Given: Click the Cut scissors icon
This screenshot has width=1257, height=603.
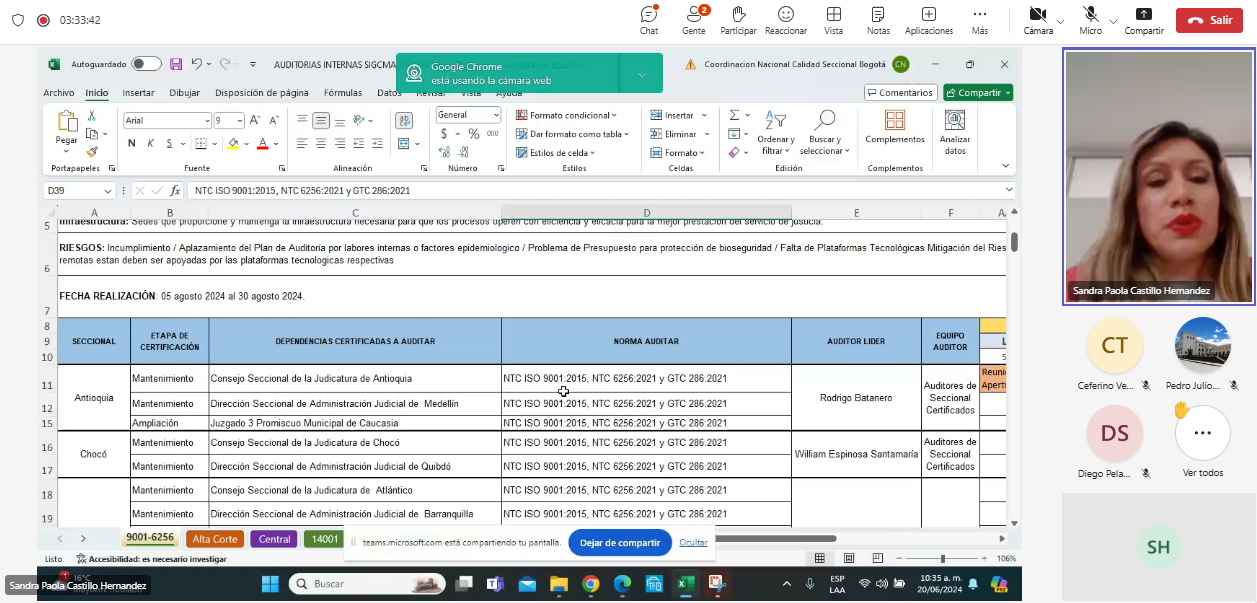Looking at the screenshot, I should pos(92,116).
